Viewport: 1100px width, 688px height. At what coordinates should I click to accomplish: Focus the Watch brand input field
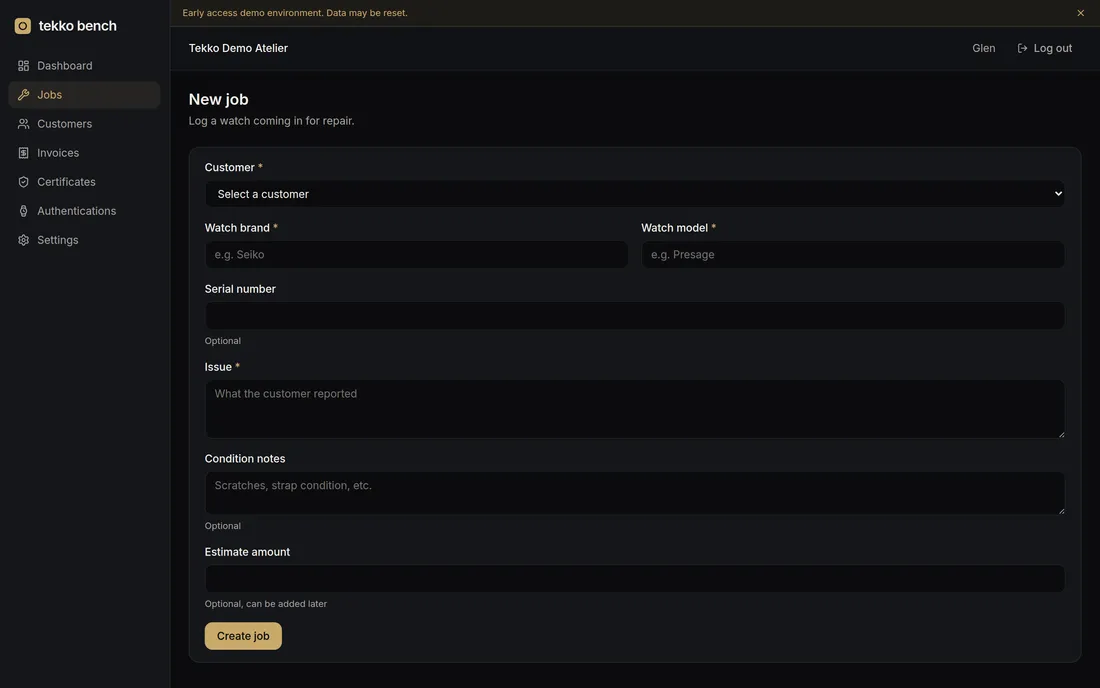(416, 255)
